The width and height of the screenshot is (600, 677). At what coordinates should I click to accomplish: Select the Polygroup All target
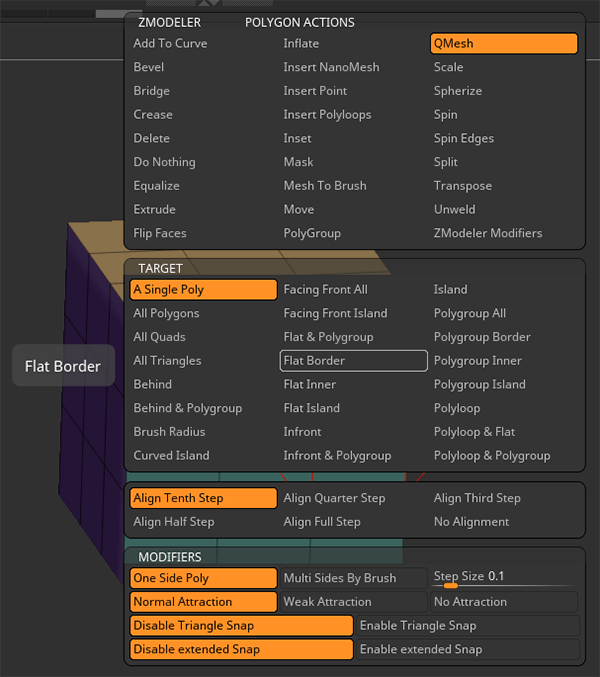pos(470,314)
